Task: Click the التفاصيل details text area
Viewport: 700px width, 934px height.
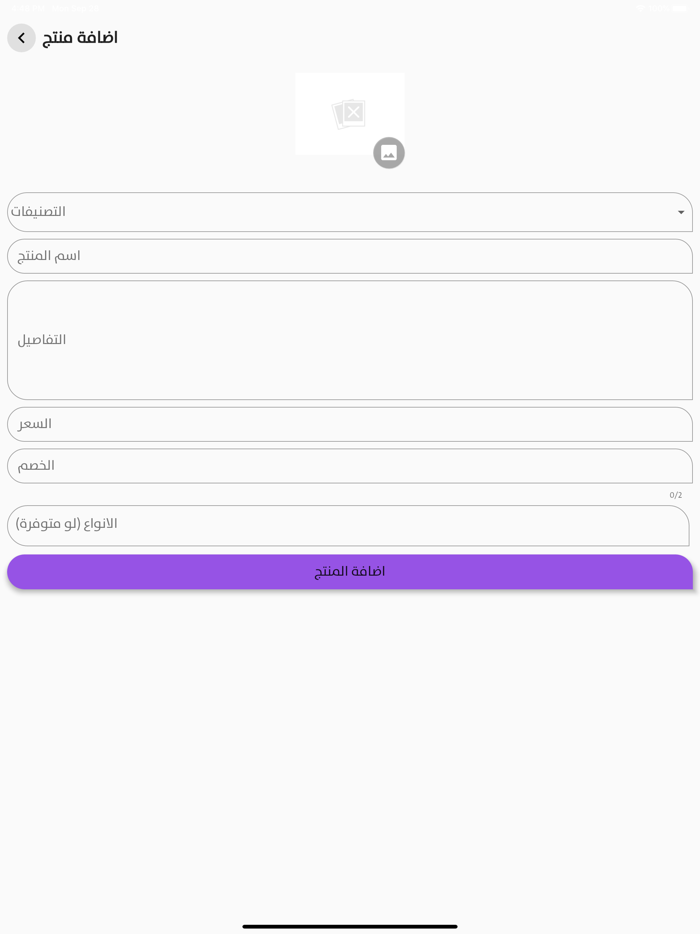Action: (350, 340)
